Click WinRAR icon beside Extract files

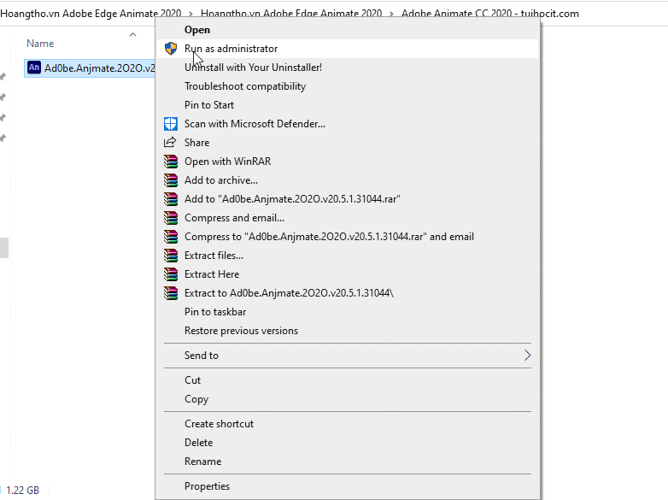click(171, 256)
